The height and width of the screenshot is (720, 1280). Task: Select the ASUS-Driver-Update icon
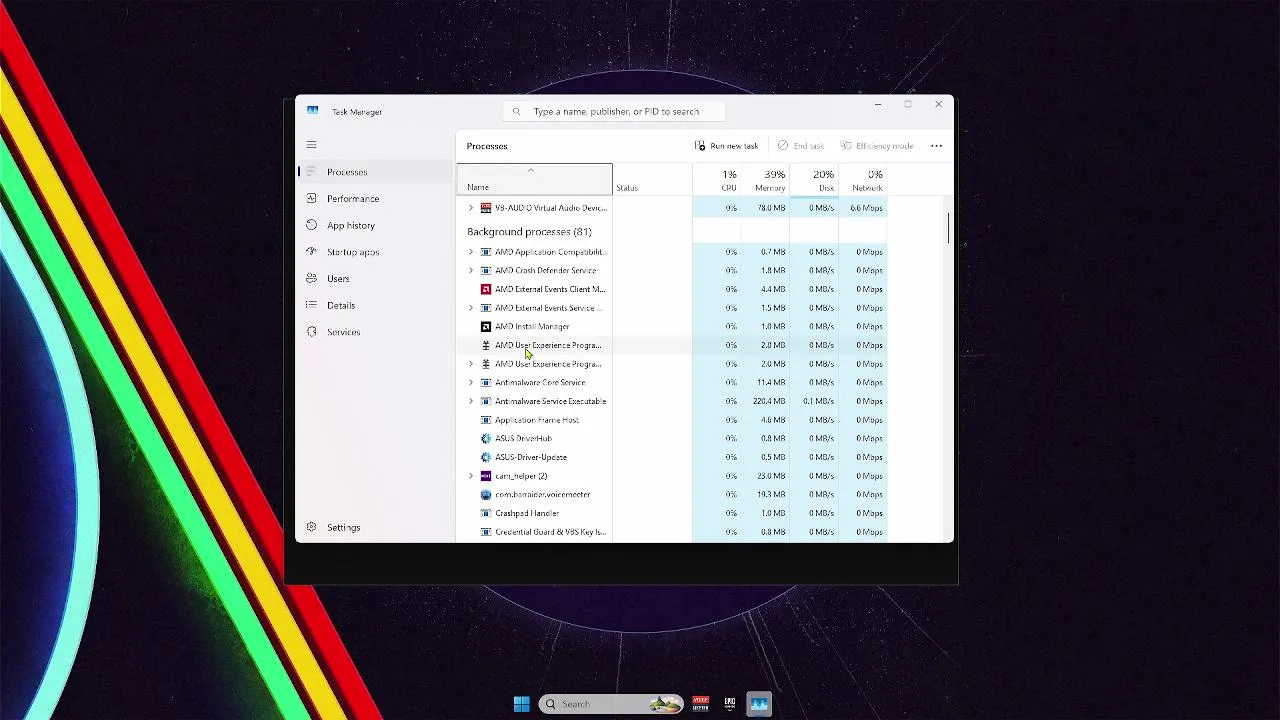coord(486,457)
